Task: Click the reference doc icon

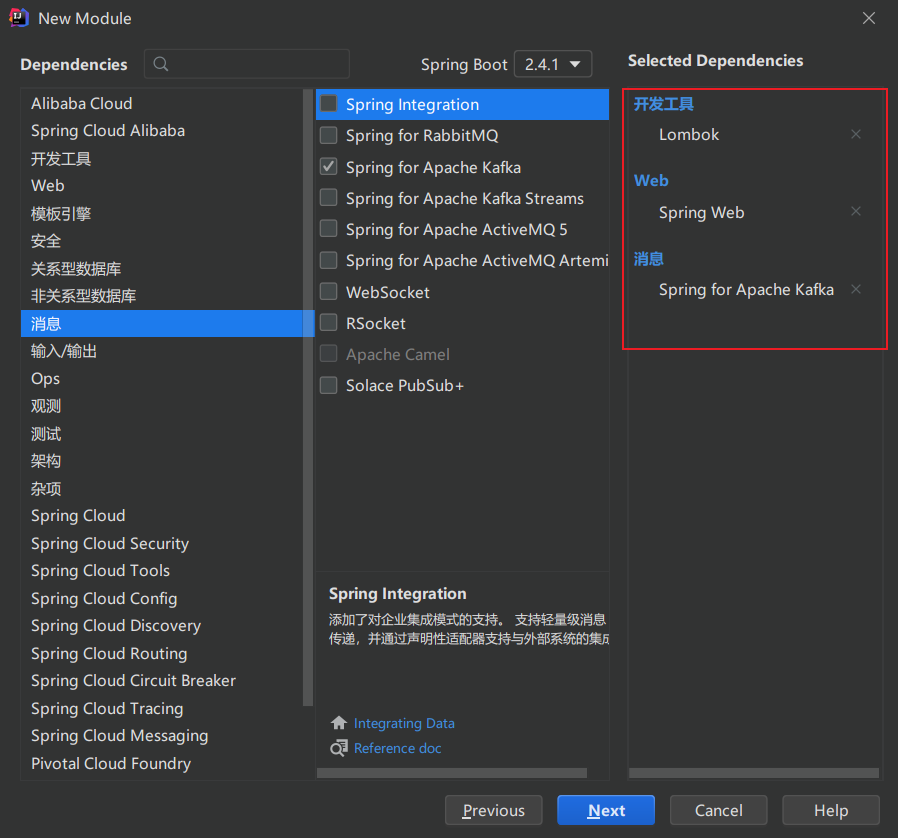Action: 338,748
